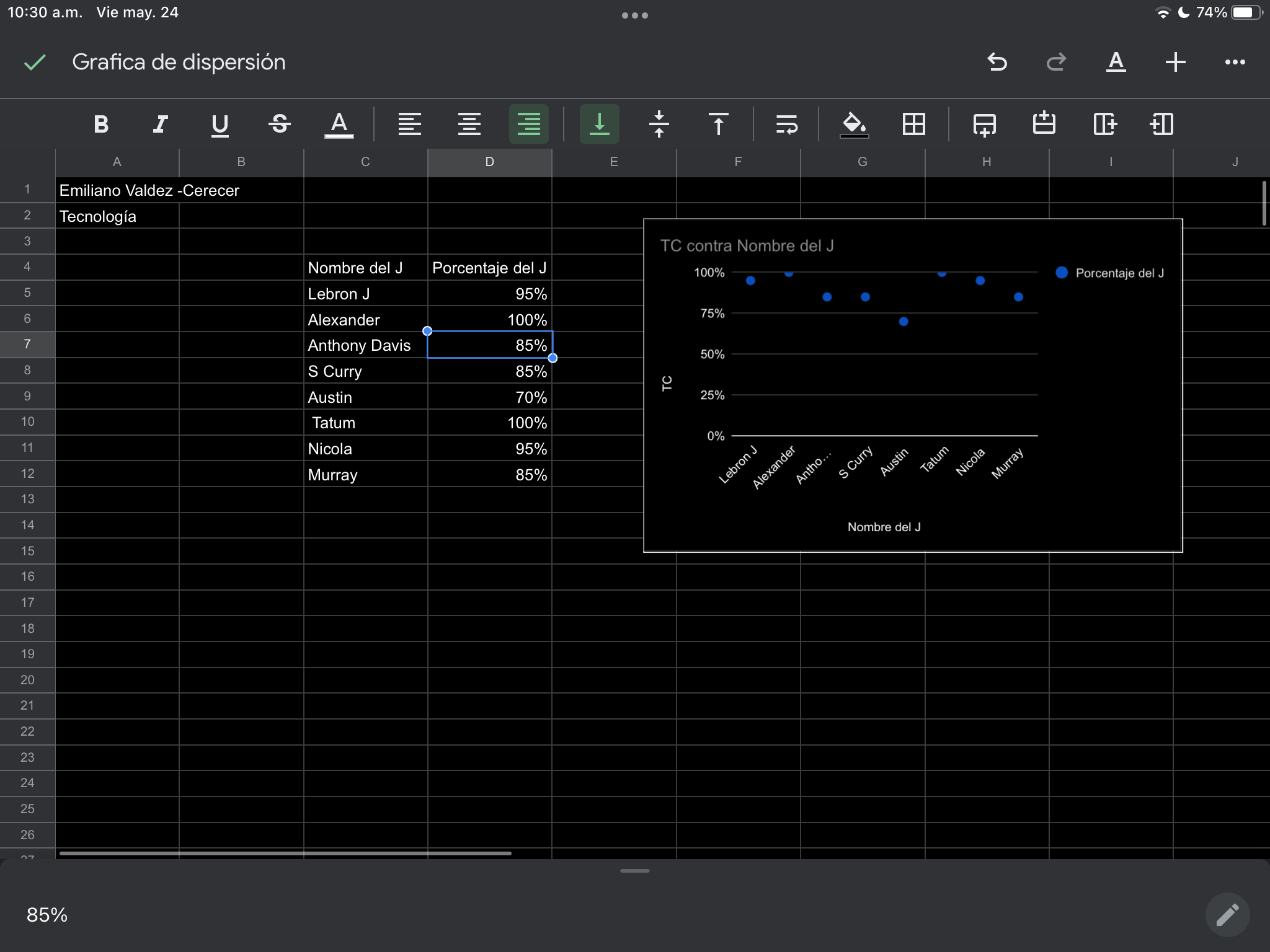Open the fill color picker
This screenshot has width=1270, height=952.
(x=854, y=124)
